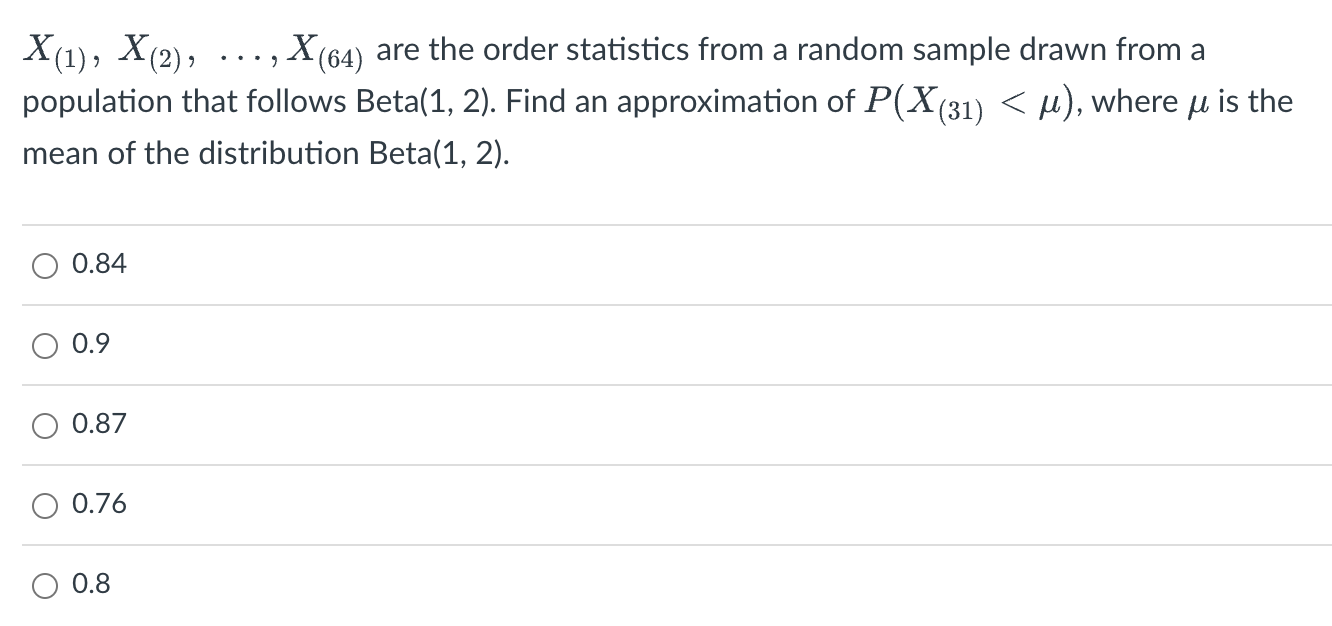Click the 0.9 answer label text
Viewport: 1332px width, 626px height.
[x=89, y=343]
